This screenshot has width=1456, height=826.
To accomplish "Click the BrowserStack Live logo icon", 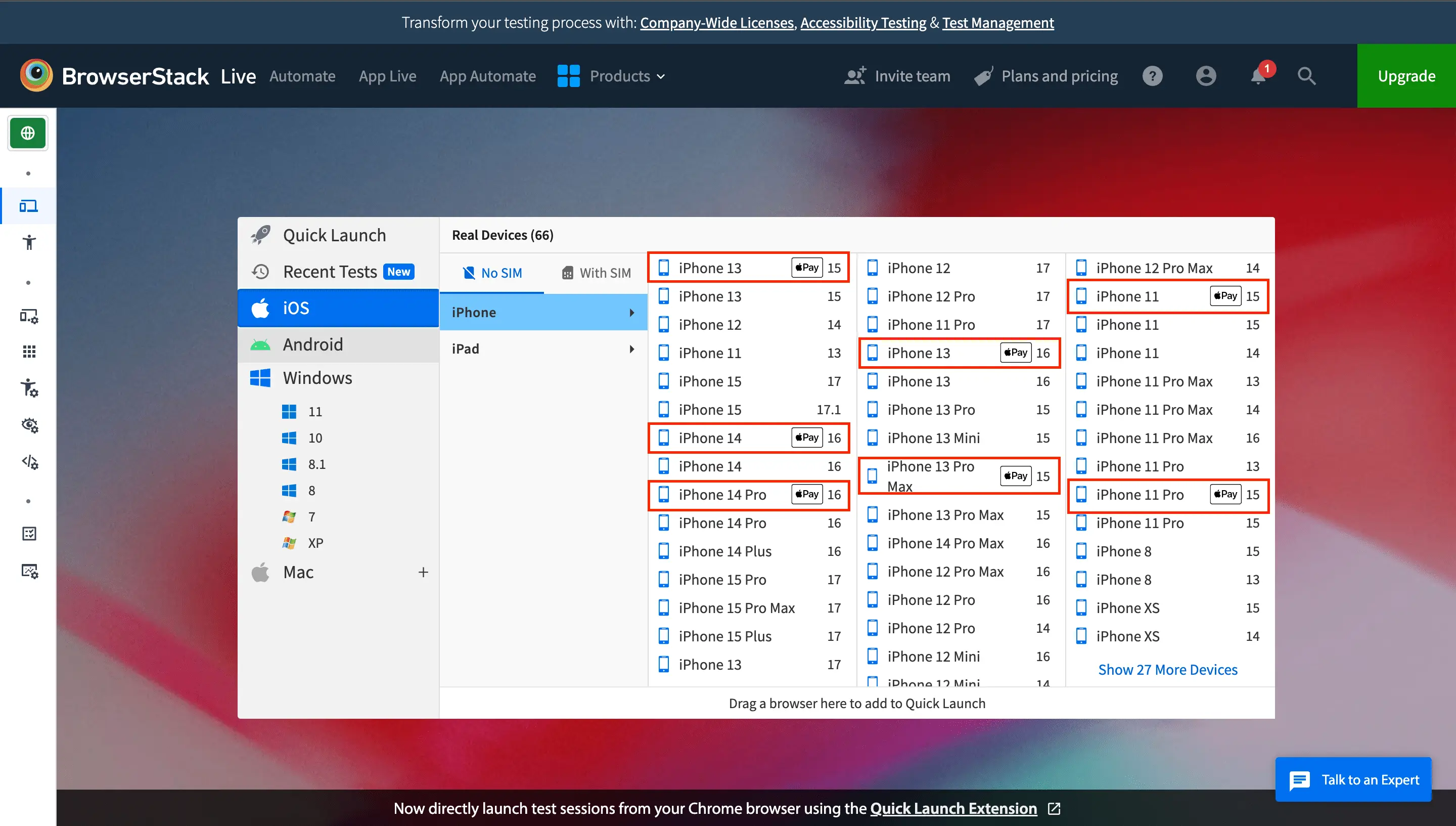I will (x=37, y=76).
